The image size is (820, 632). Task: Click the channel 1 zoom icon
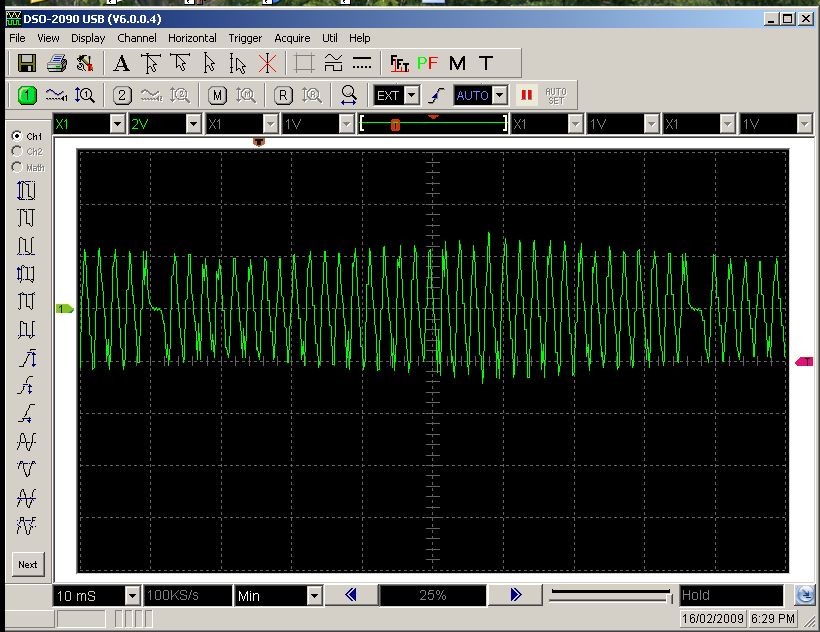85,95
